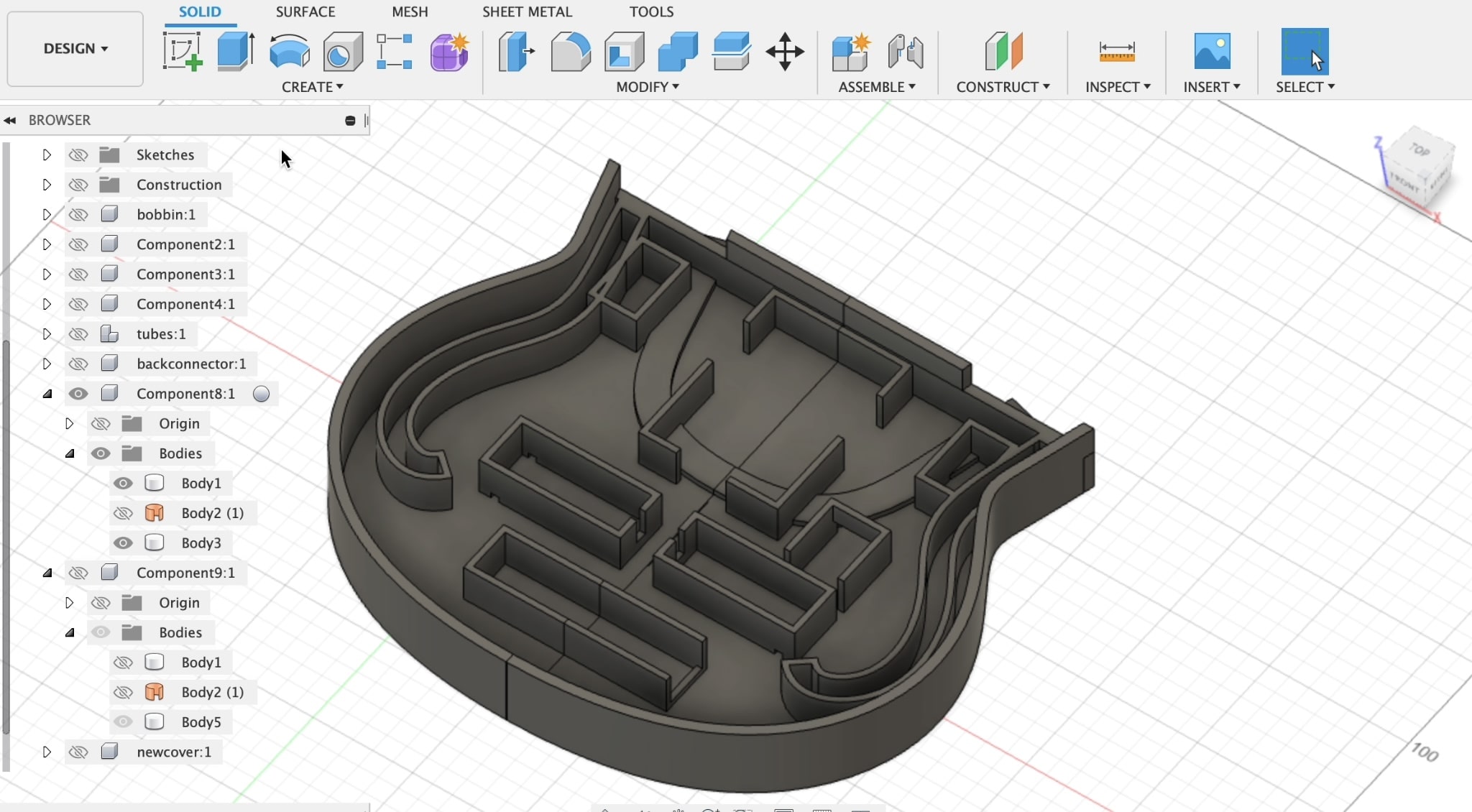Select the Midplane construct tool
This screenshot has width=1472, height=812.
point(1003,51)
